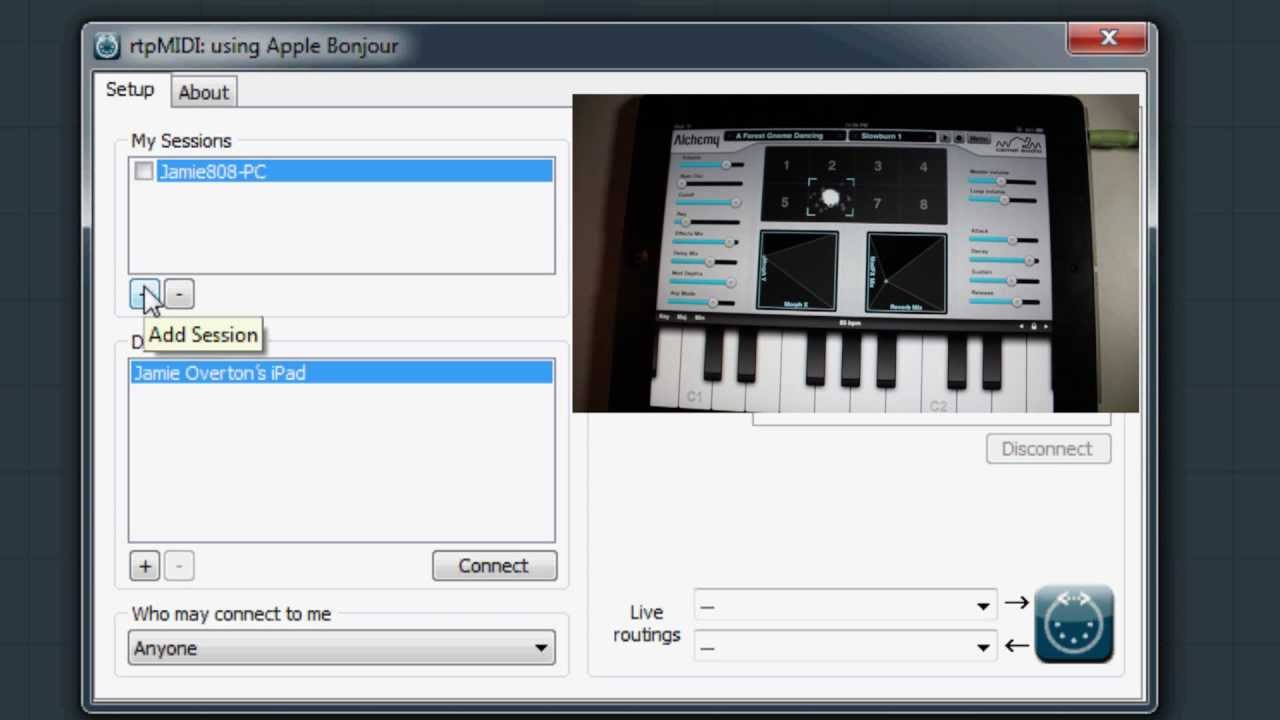Screen dimensions: 1280x720
Task: Open the outgoing Live routings dropdown
Action: pyautogui.click(x=845, y=606)
